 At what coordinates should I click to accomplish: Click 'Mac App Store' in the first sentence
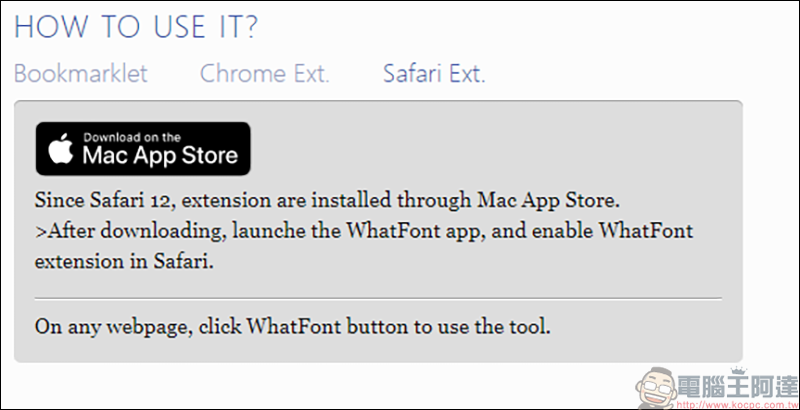(546, 201)
